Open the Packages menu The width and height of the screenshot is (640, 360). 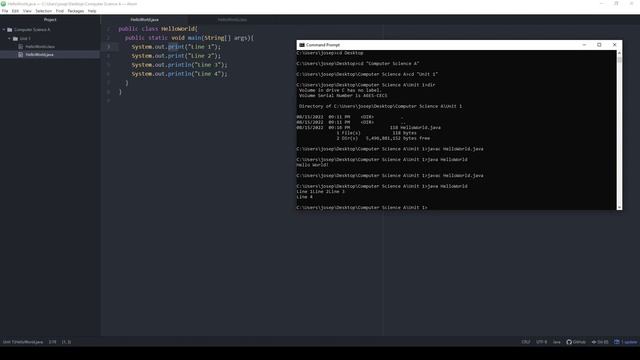pos(76,11)
